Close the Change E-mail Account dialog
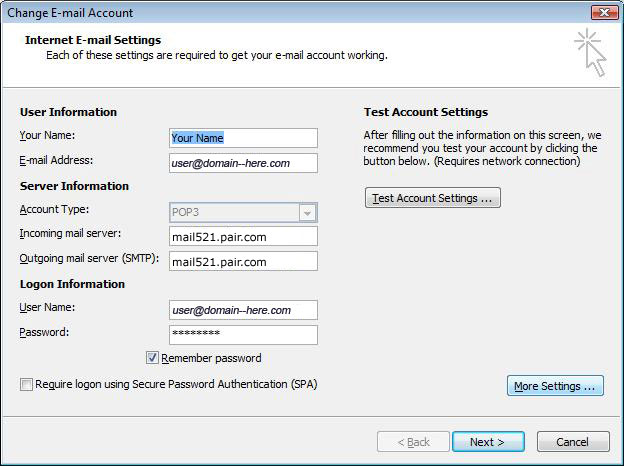This screenshot has height=466, width=624. pos(604,12)
